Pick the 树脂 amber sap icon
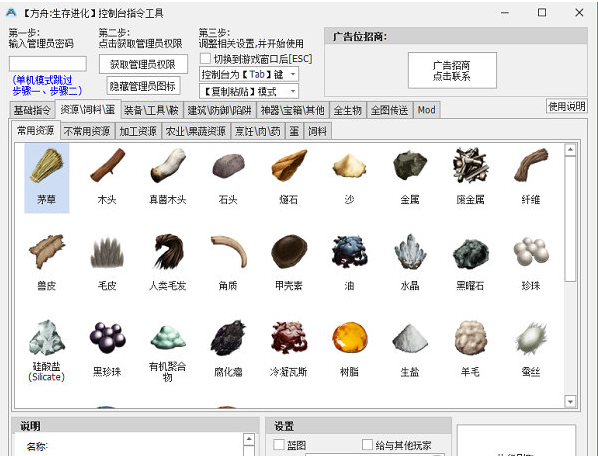 click(349, 338)
